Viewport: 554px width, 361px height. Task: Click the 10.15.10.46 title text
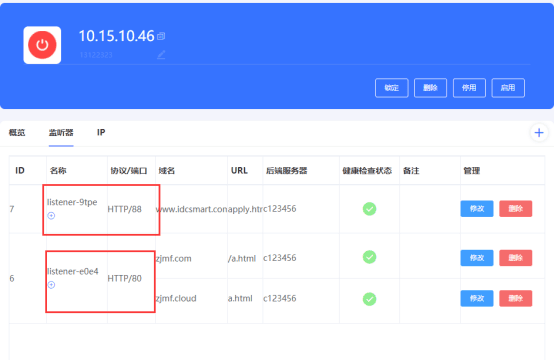click(116, 36)
